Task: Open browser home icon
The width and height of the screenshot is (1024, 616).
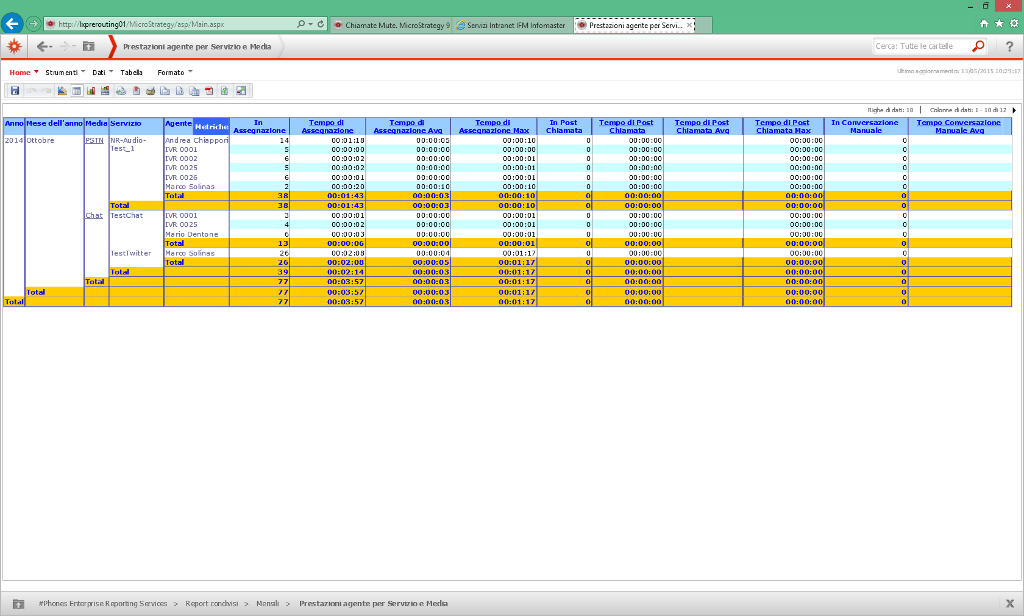Action: pos(984,24)
